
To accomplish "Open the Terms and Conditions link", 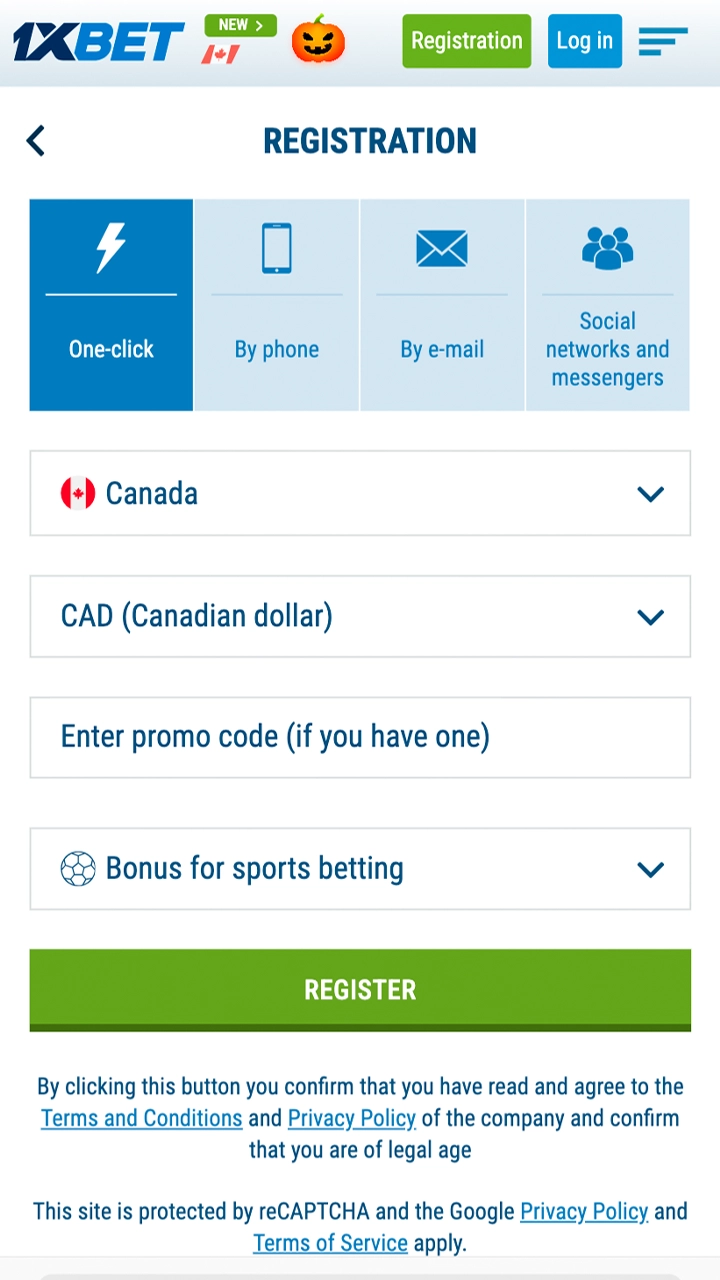I will click(141, 1117).
